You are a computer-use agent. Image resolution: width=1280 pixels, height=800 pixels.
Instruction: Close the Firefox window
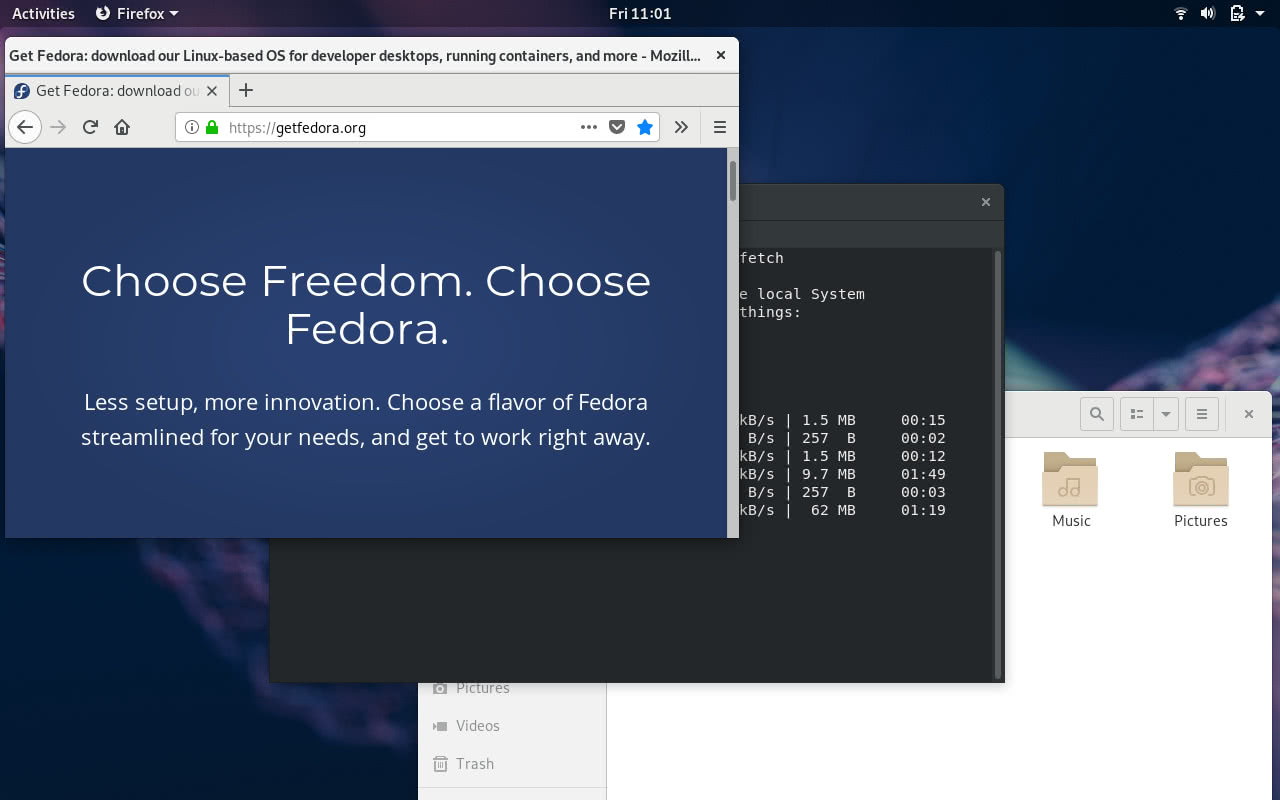[721, 55]
